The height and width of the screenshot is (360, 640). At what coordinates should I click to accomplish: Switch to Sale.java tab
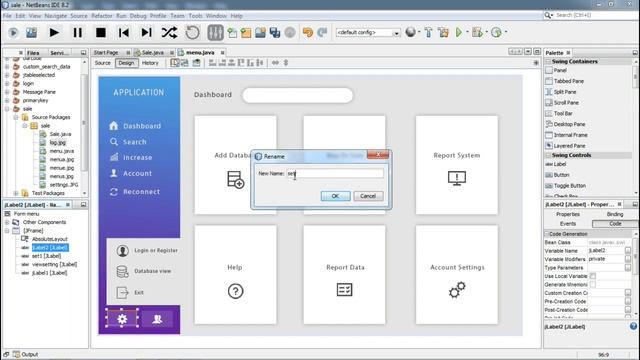[153, 53]
